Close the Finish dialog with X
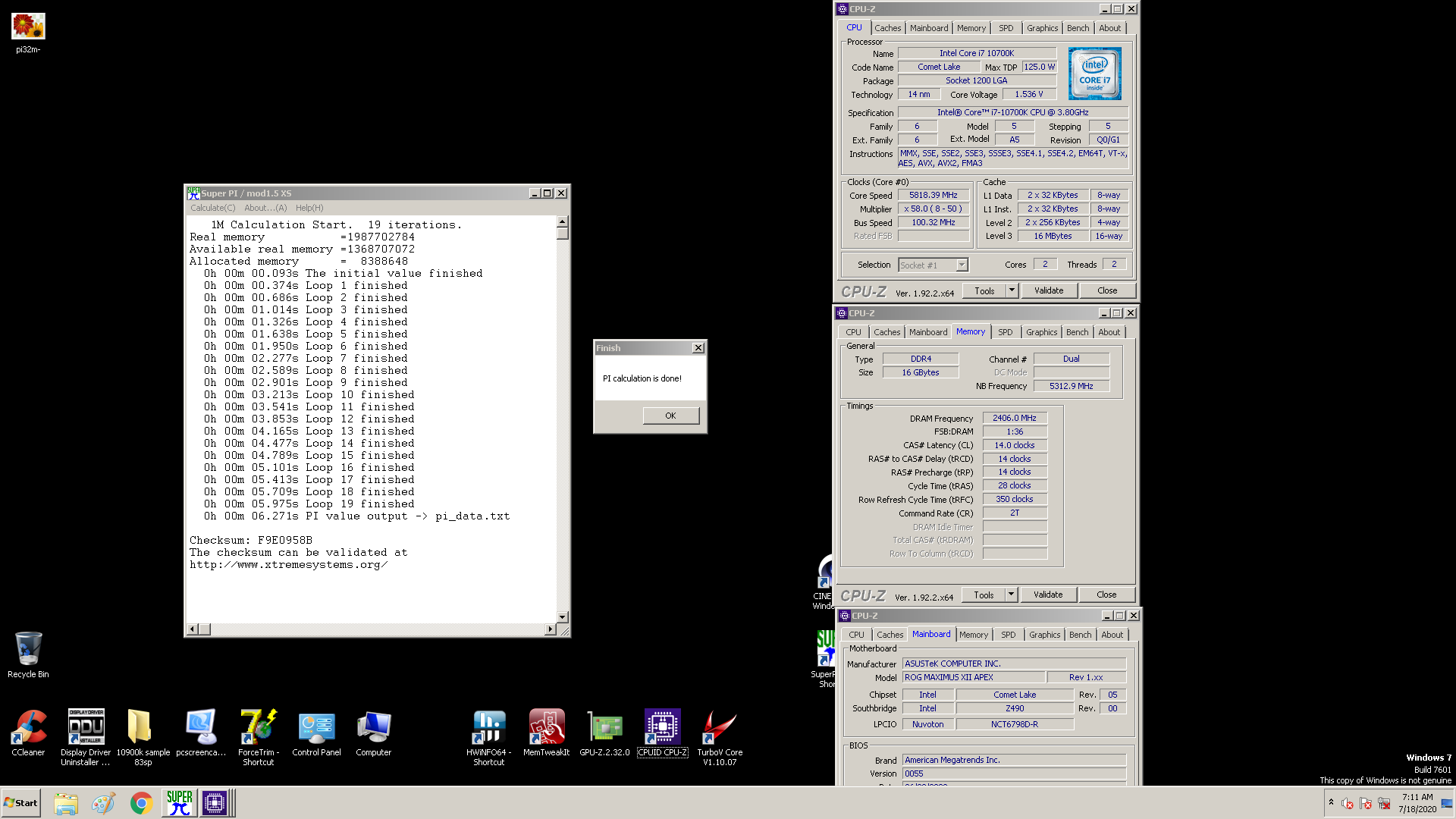The height and width of the screenshot is (819, 1456). coord(698,348)
